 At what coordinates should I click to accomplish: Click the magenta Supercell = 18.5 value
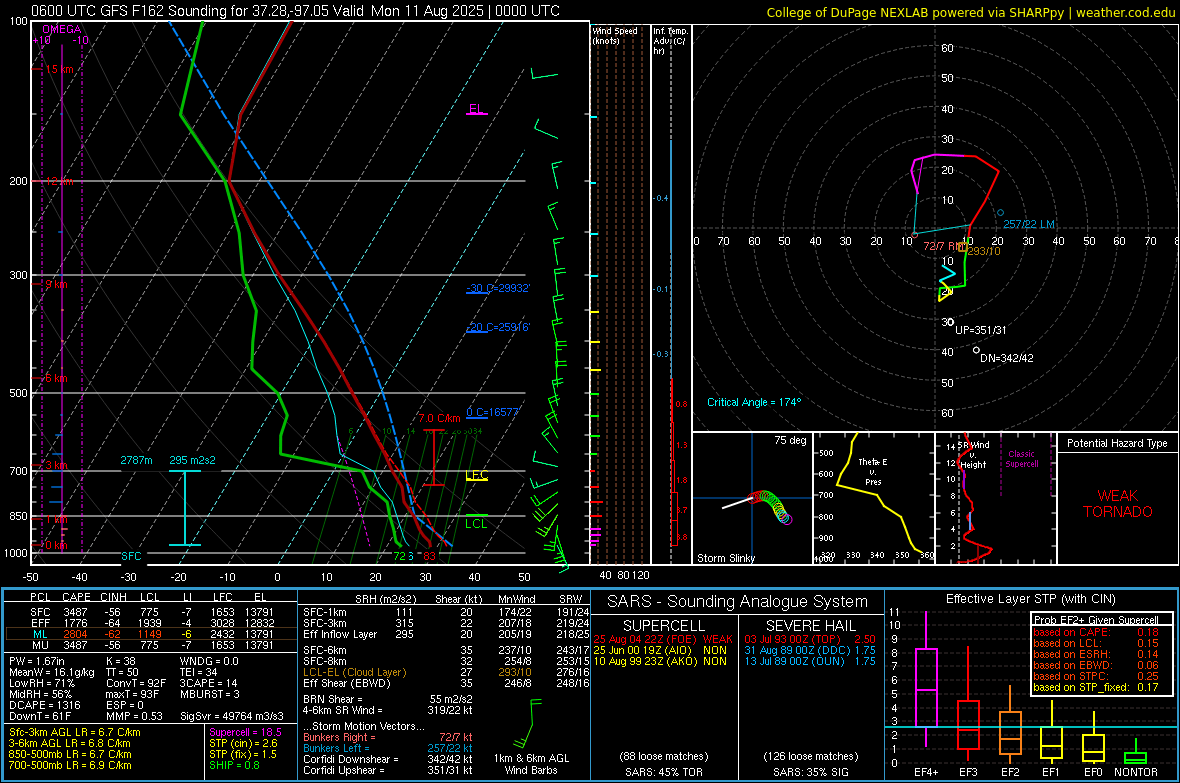coord(245,732)
